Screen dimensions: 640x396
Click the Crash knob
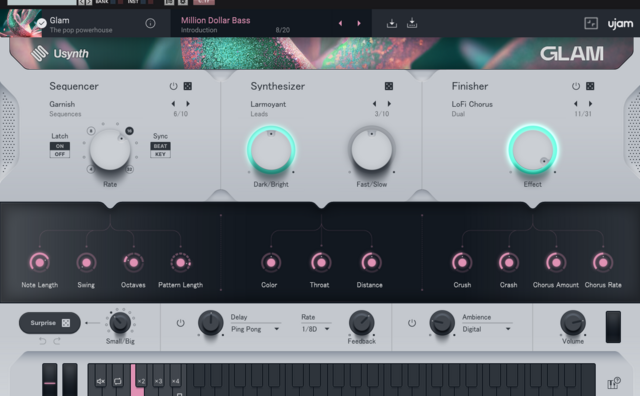pos(509,263)
